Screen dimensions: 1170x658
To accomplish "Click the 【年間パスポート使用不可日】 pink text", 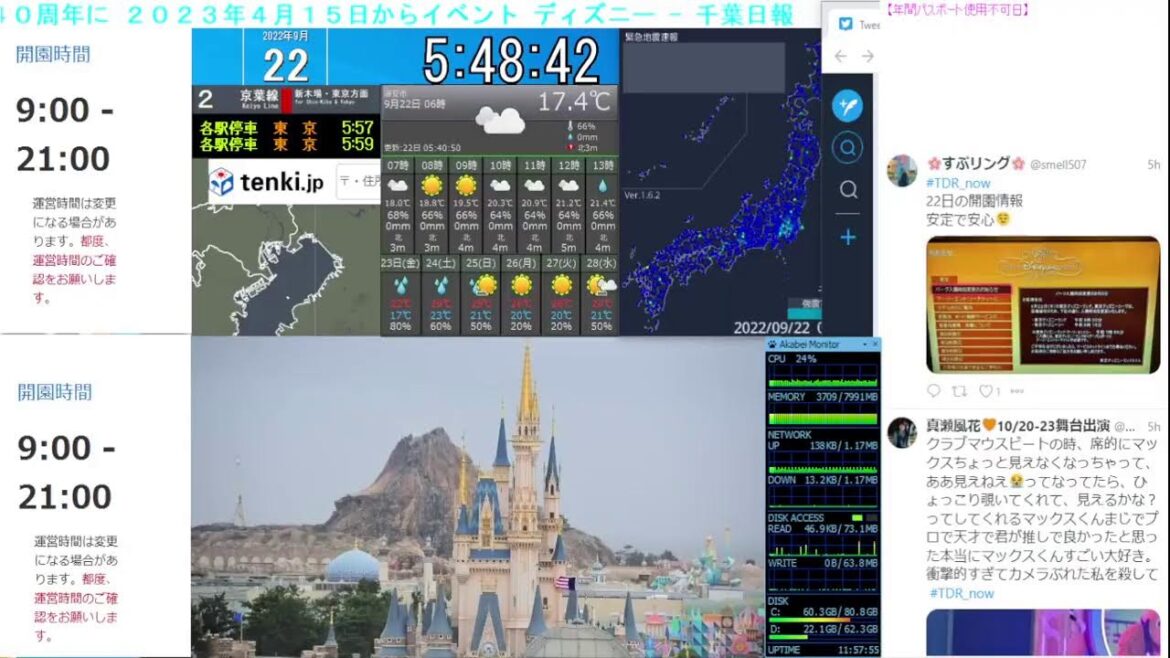I will point(957,10).
